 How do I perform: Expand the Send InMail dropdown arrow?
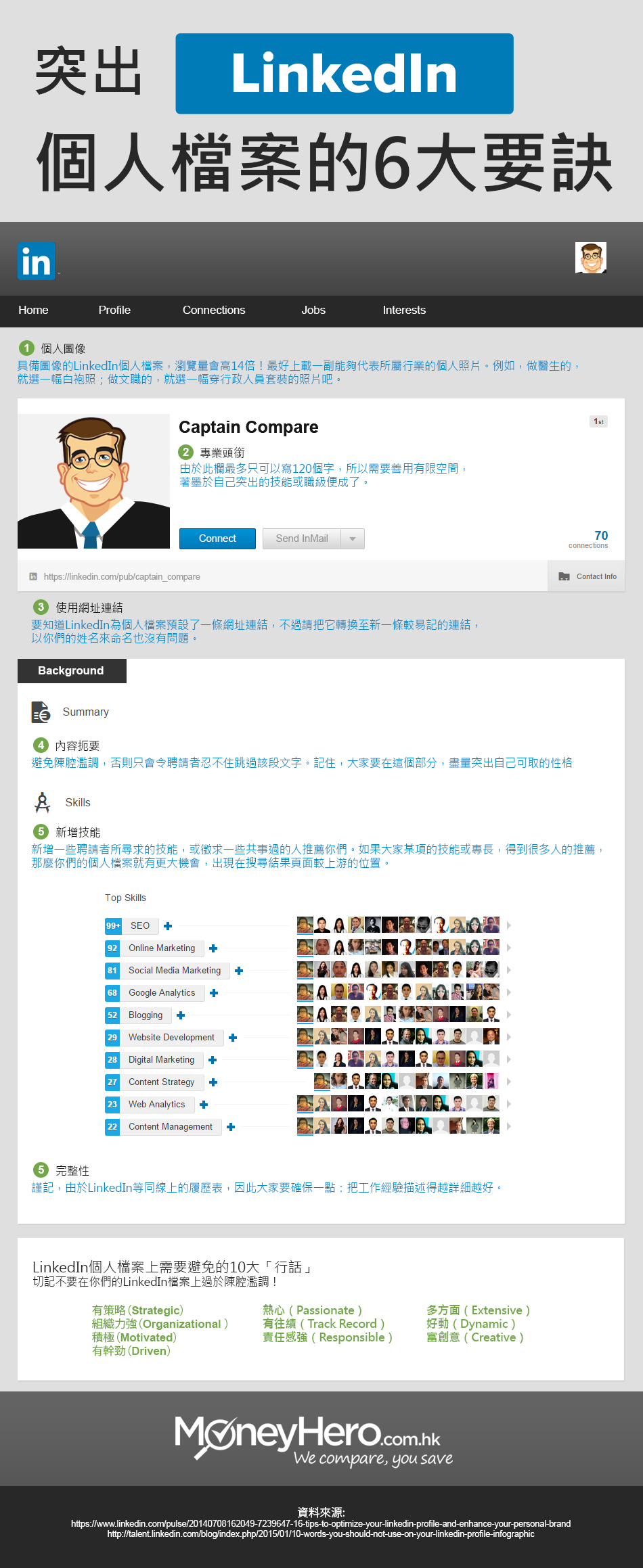[353, 538]
